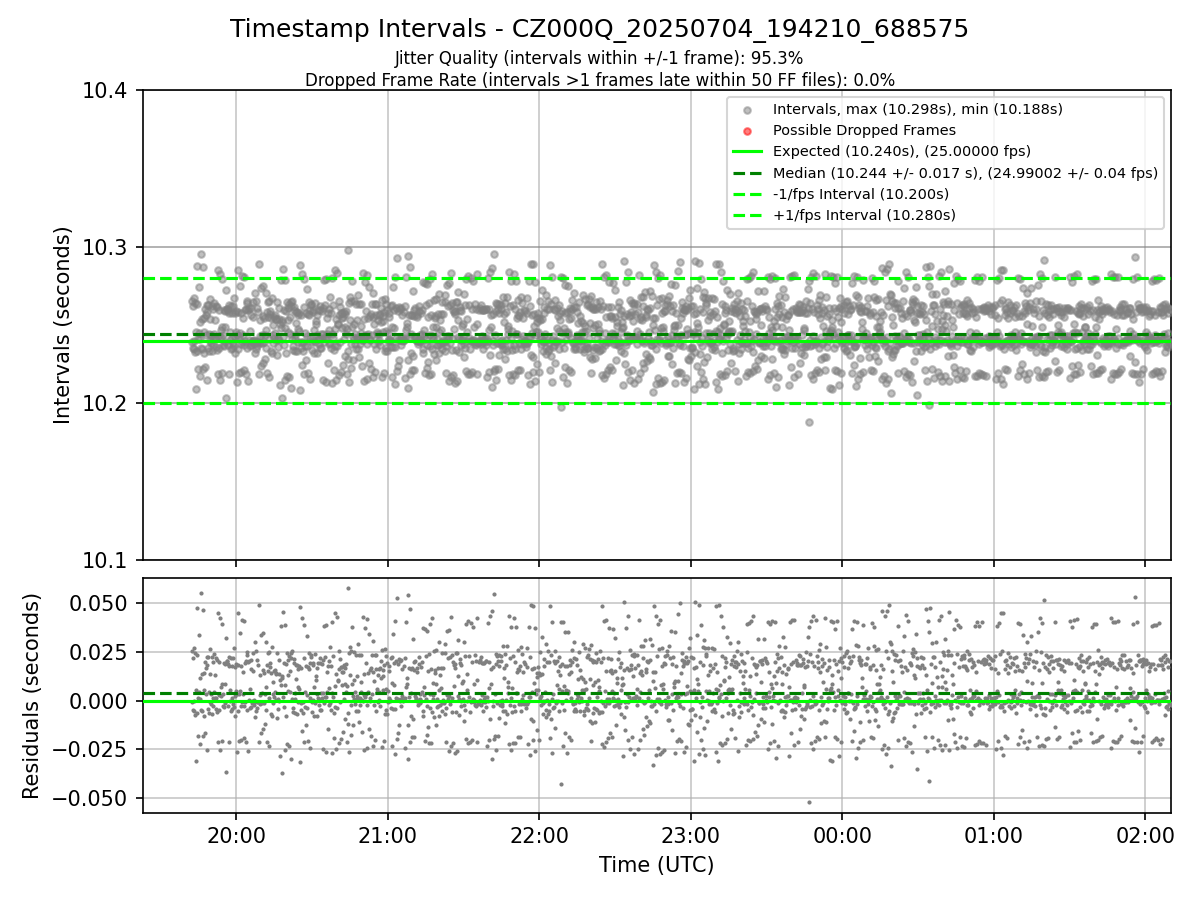Click the plot title "Timestamp Intervals - CZ000Q_20250704_194210_688575"
The width and height of the screenshot is (1200, 900).
pyautogui.click(x=599, y=29)
